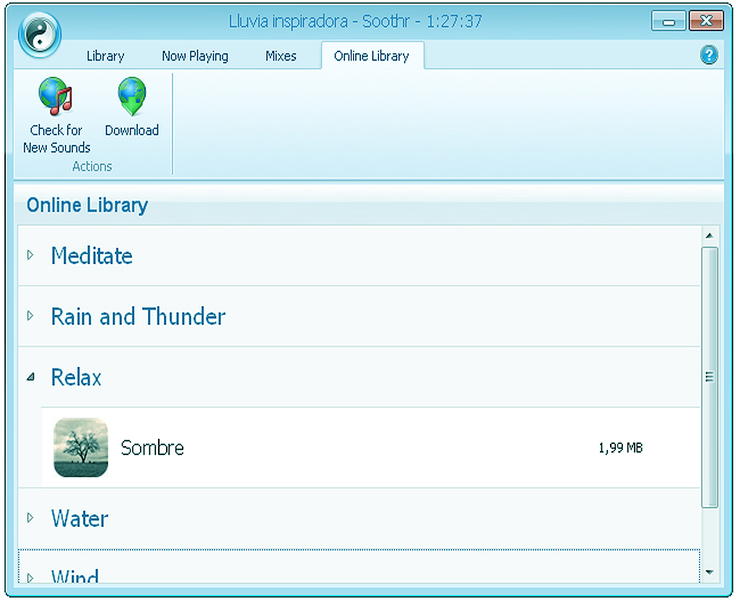Minimize the Soothr window
Viewport: 740px width, 600px height.
pyautogui.click(x=668, y=21)
